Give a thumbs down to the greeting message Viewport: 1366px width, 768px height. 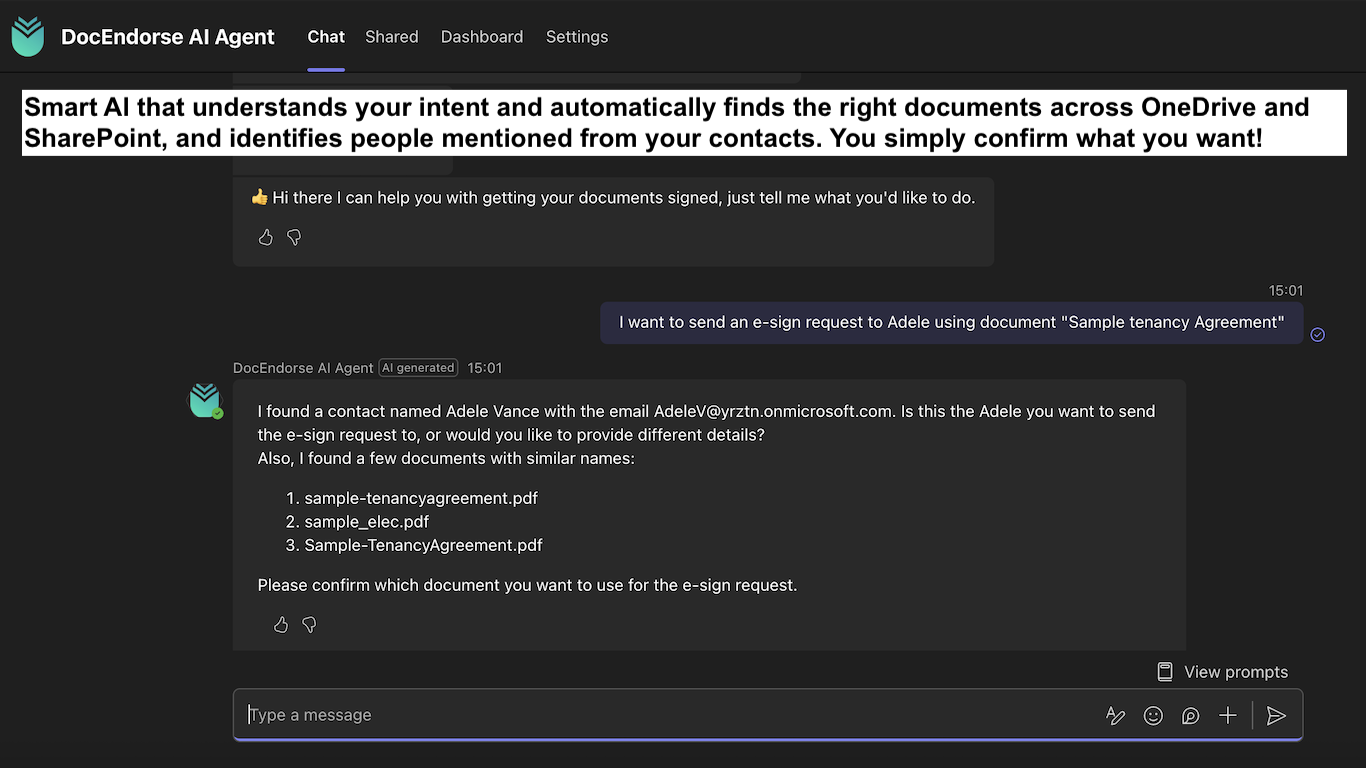293,237
